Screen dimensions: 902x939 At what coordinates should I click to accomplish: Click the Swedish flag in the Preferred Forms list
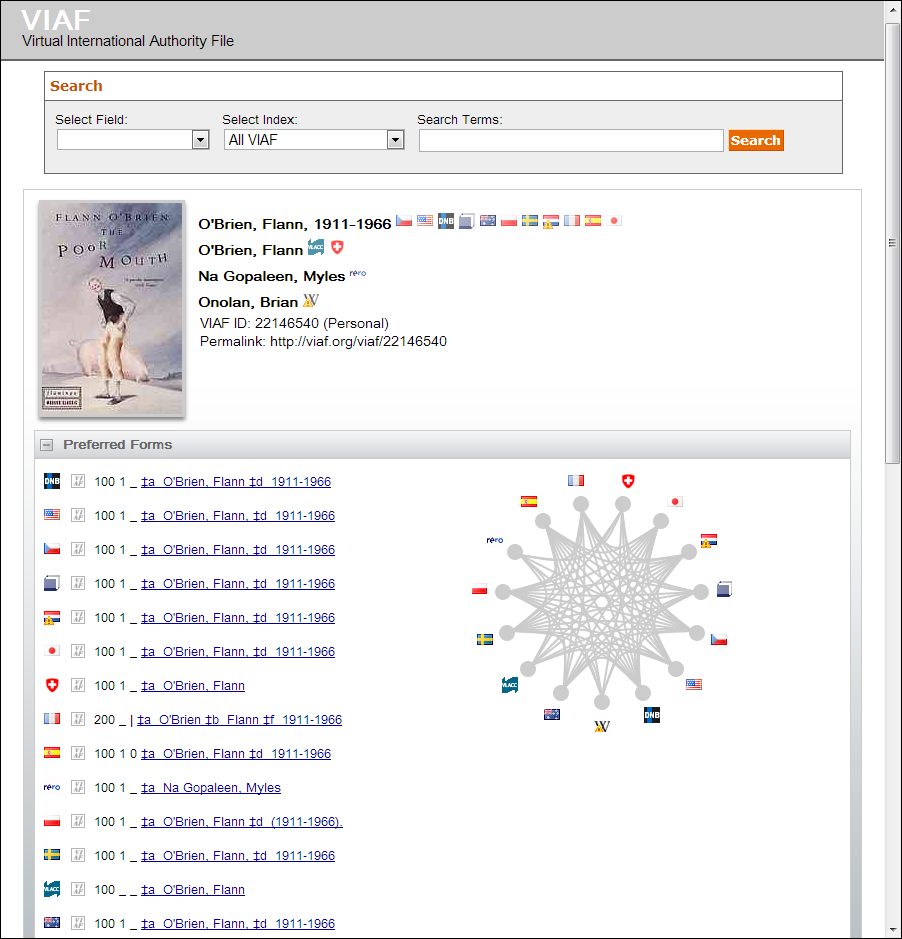[x=52, y=855]
